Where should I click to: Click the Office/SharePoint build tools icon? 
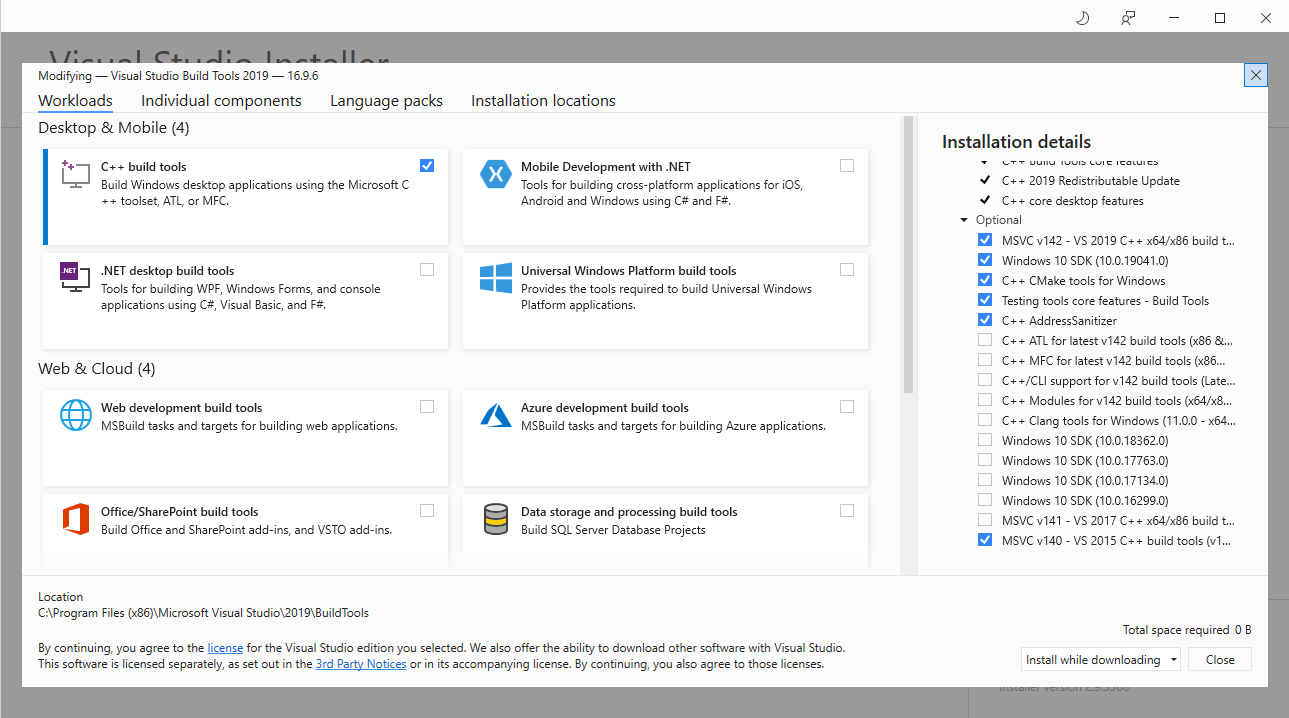pos(76,519)
